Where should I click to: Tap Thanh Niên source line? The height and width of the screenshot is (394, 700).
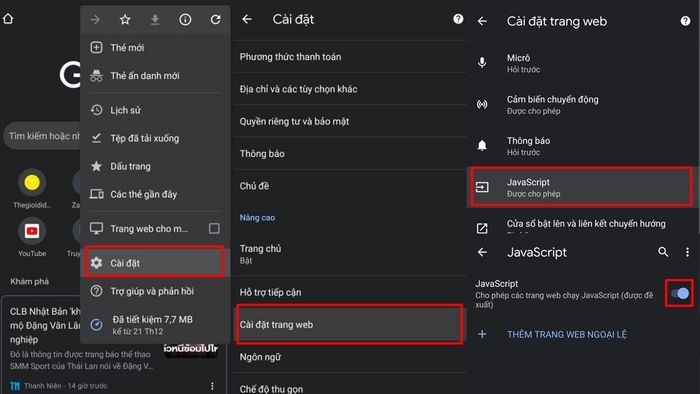[x=66, y=386]
